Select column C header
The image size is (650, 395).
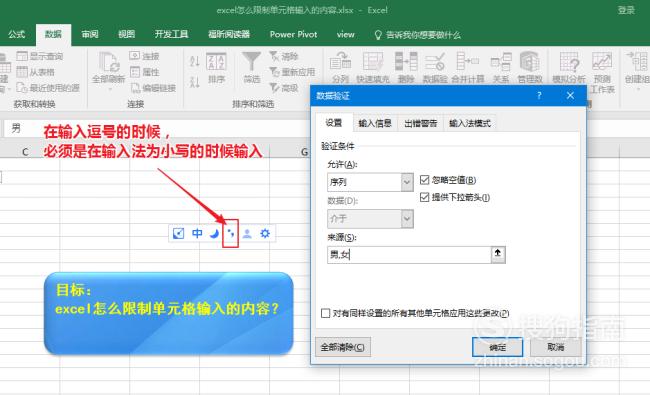(25, 152)
